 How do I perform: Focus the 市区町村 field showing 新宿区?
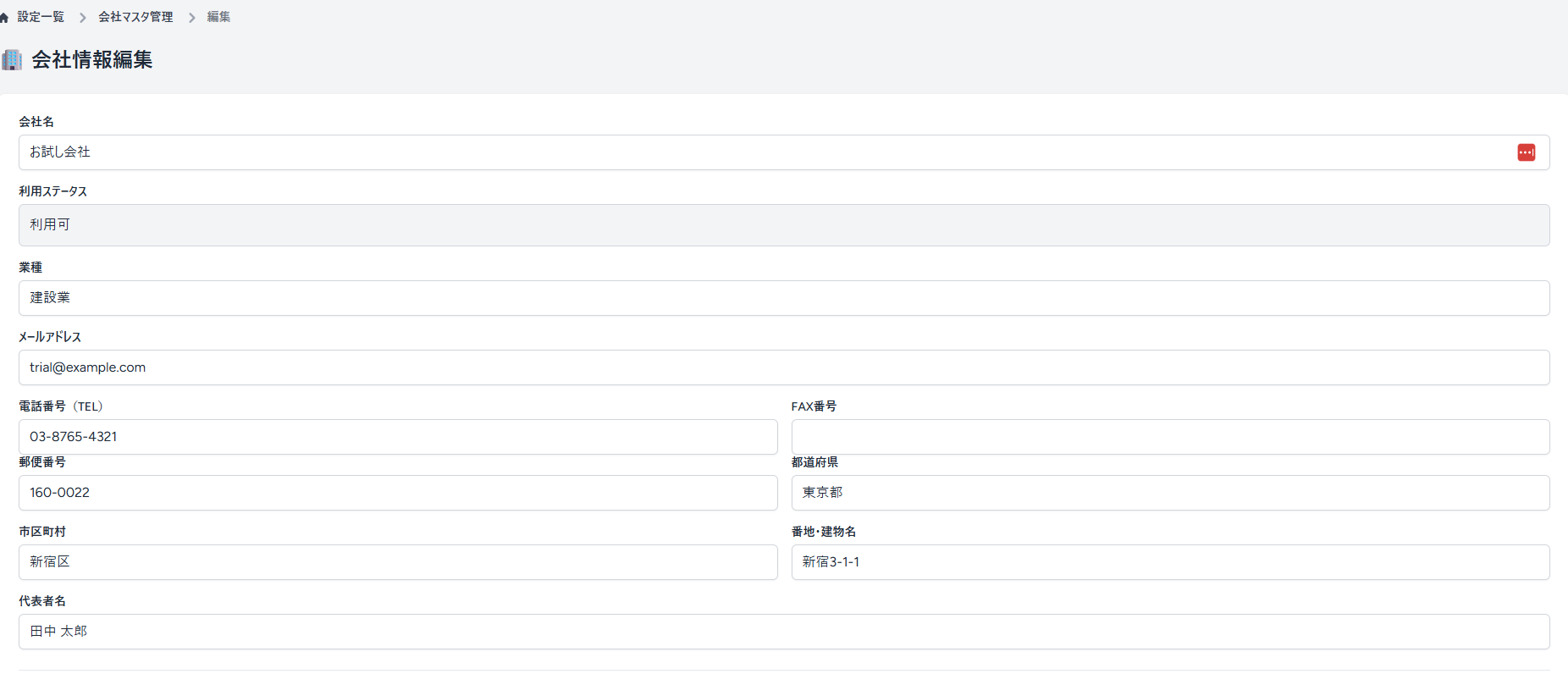click(x=398, y=562)
